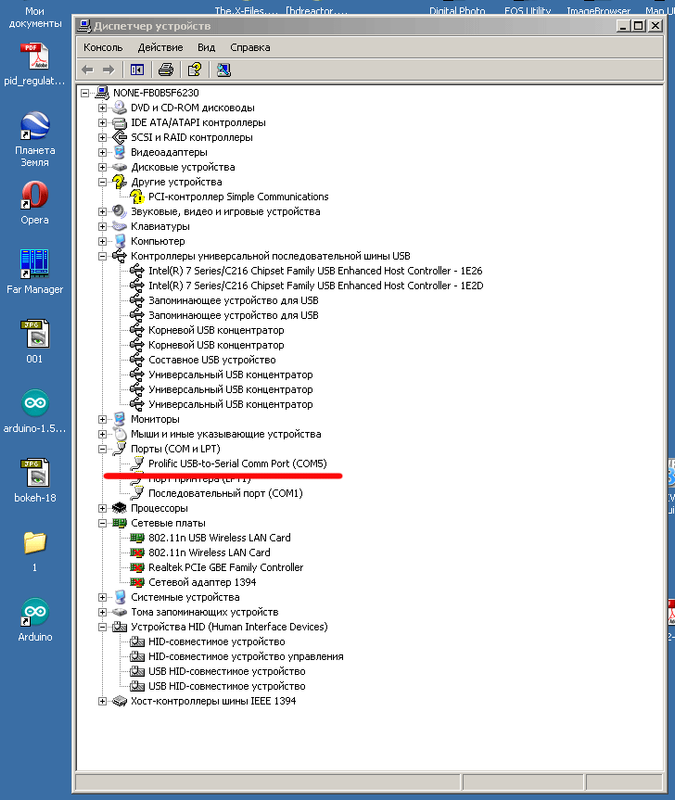Select Тома запоминающих устройств
Image resolution: width=675 pixels, height=800 pixels.
point(205,612)
